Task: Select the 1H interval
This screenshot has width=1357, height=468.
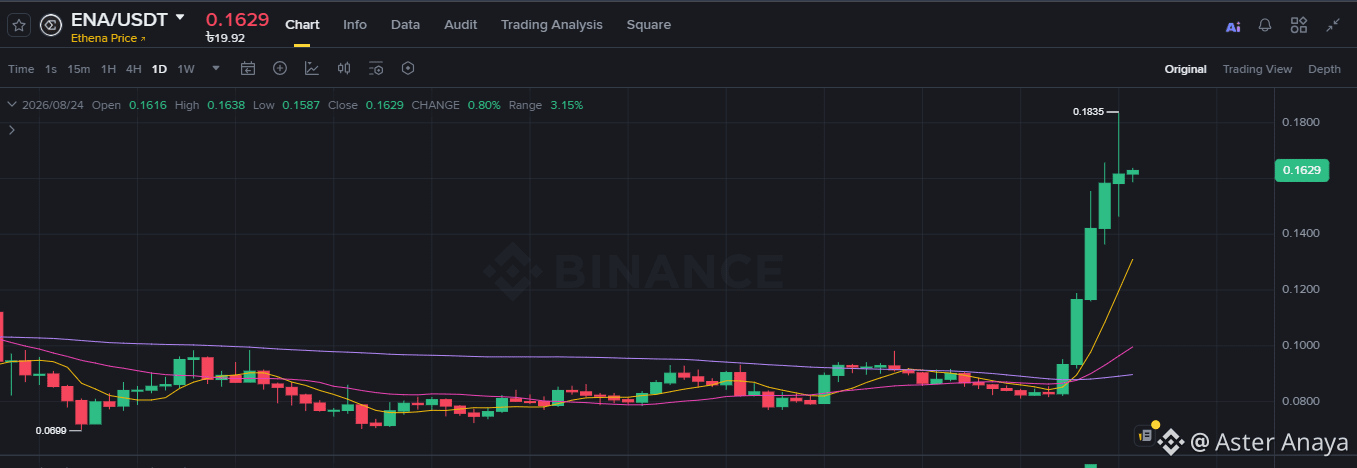Action: coord(108,69)
